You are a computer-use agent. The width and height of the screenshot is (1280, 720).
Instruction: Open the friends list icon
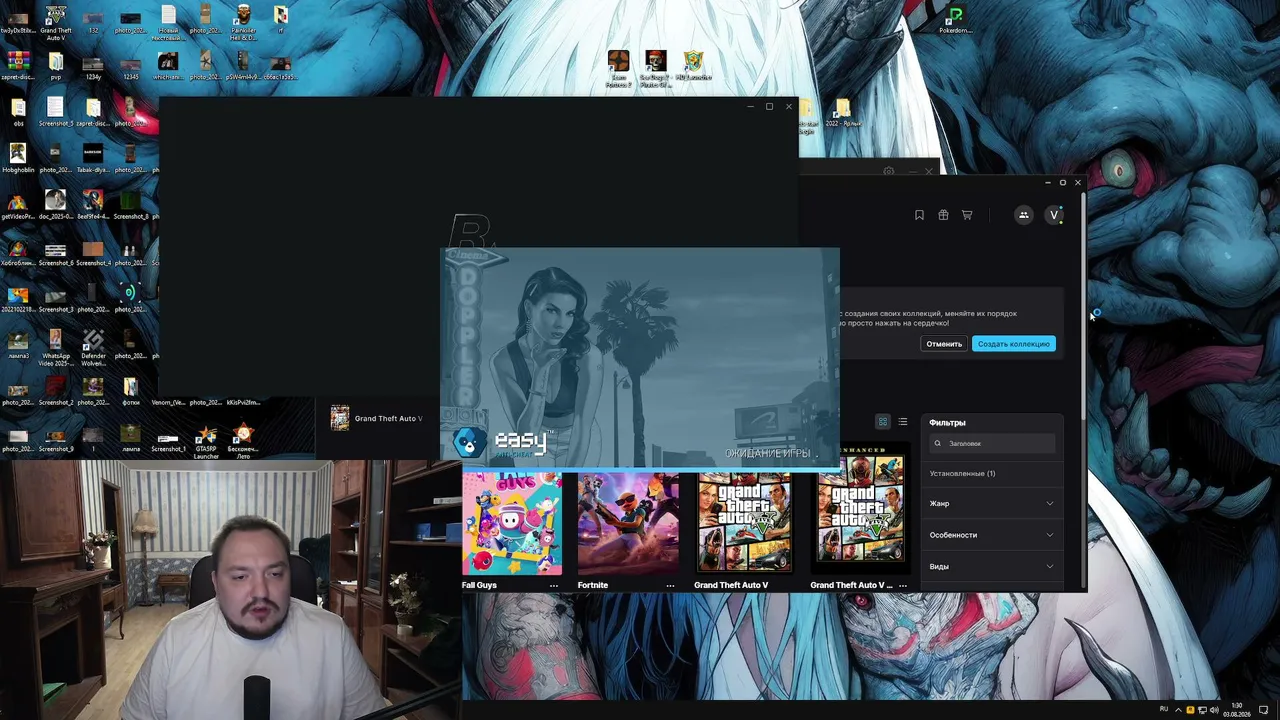1023,215
